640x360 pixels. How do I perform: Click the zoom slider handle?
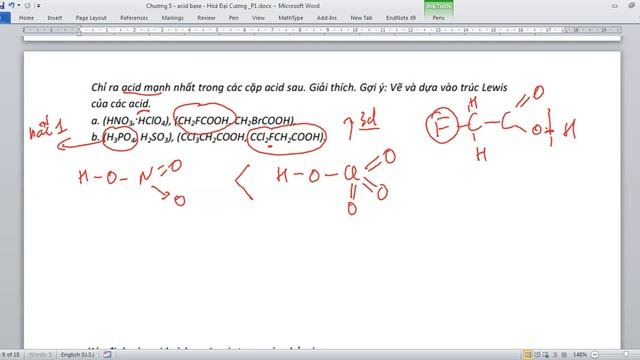(627, 355)
